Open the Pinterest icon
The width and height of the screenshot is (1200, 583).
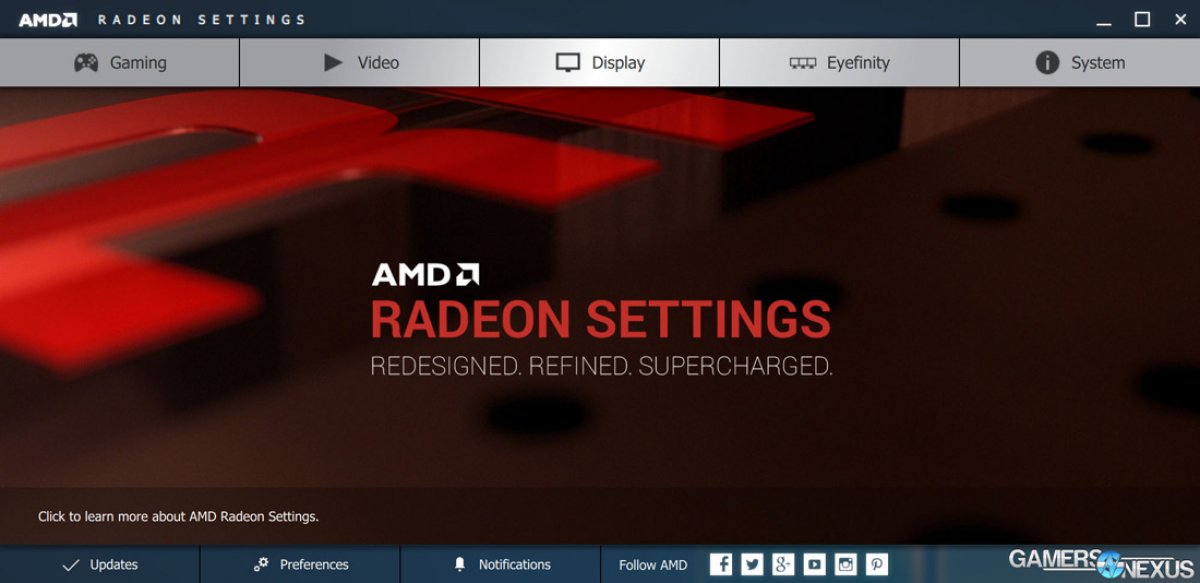pyautogui.click(x=877, y=564)
